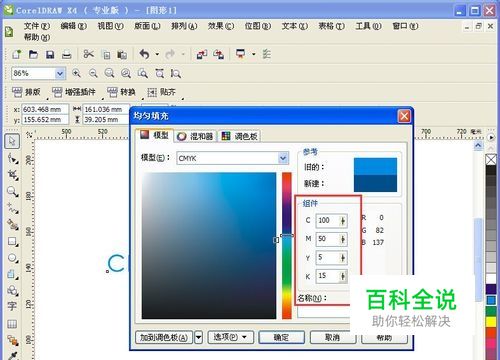This screenshot has height=360, width=500.
Task: Open the 位图 (Bitmaps) menu
Action: coord(258,26)
